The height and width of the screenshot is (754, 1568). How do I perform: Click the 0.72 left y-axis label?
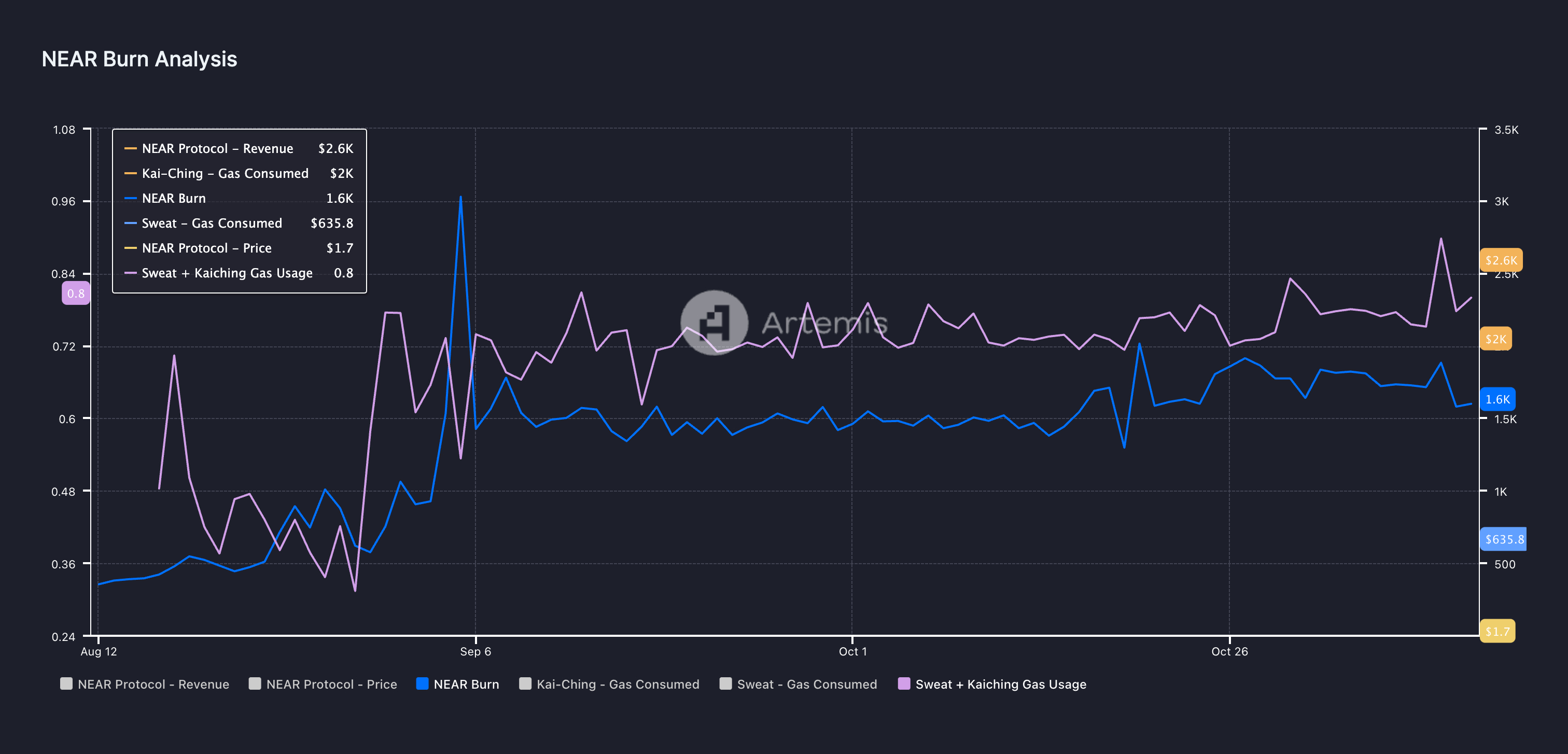(x=63, y=347)
